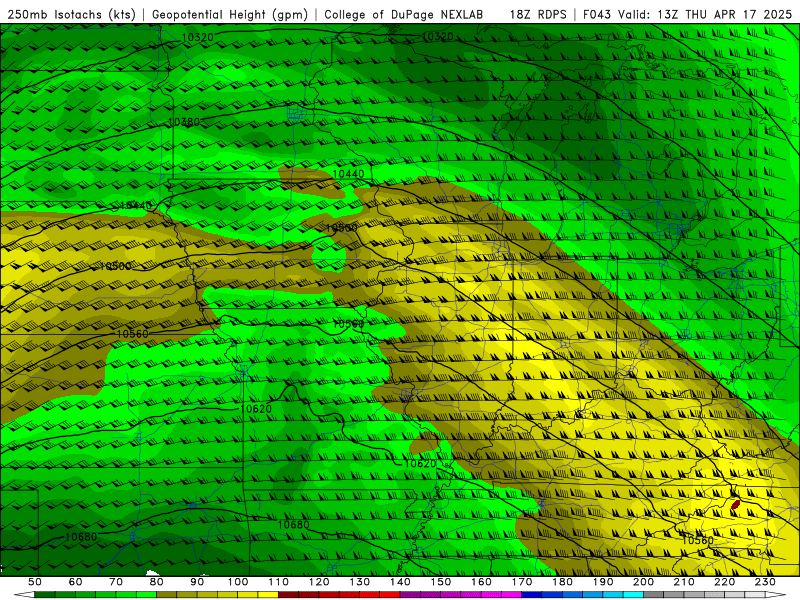Click the dark blue swatch beginning at 170
The height and width of the screenshot is (600, 800).
[x=532, y=594]
